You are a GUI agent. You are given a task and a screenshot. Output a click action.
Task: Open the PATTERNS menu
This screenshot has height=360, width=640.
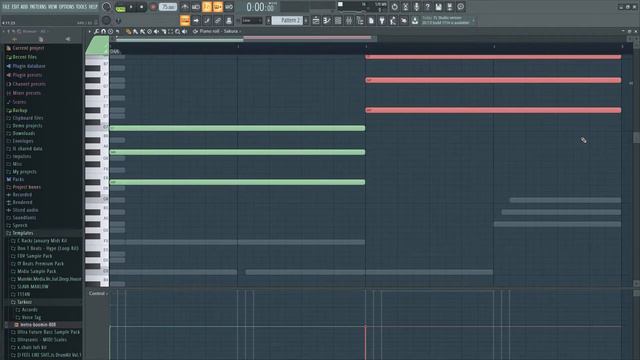[38, 7]
